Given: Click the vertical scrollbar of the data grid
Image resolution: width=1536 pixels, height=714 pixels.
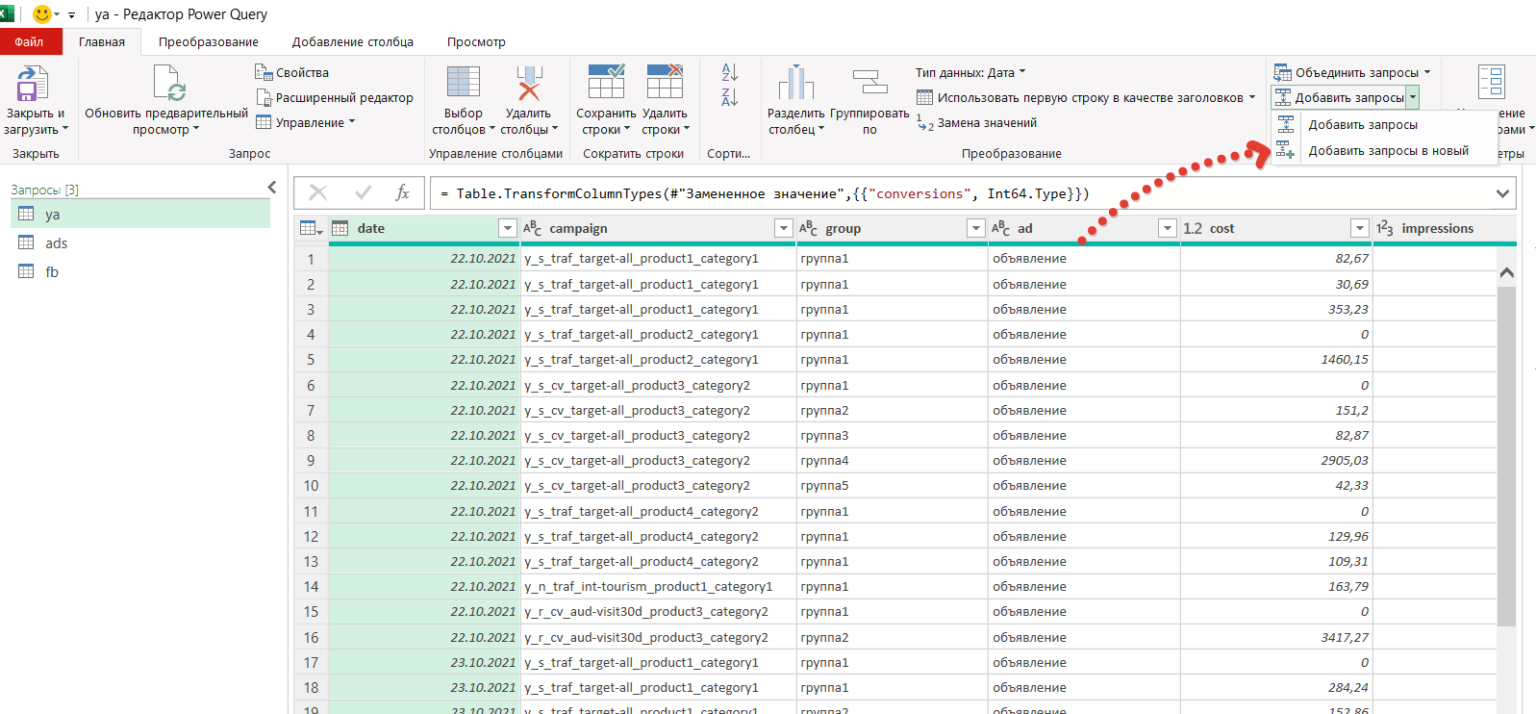Looking at the screenshot, I should [x=1507, y=450].
